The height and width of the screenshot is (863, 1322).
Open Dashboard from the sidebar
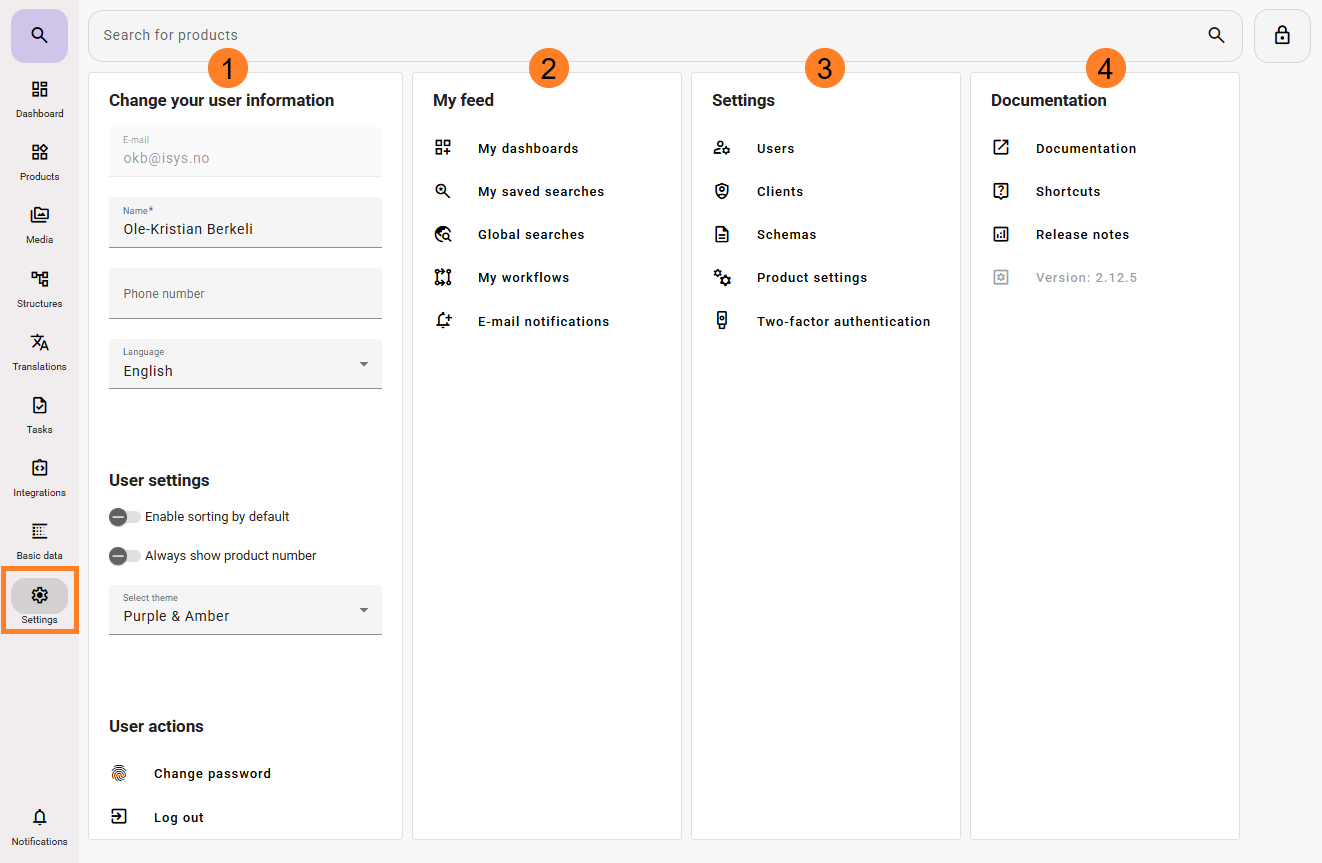coord(39,99)
